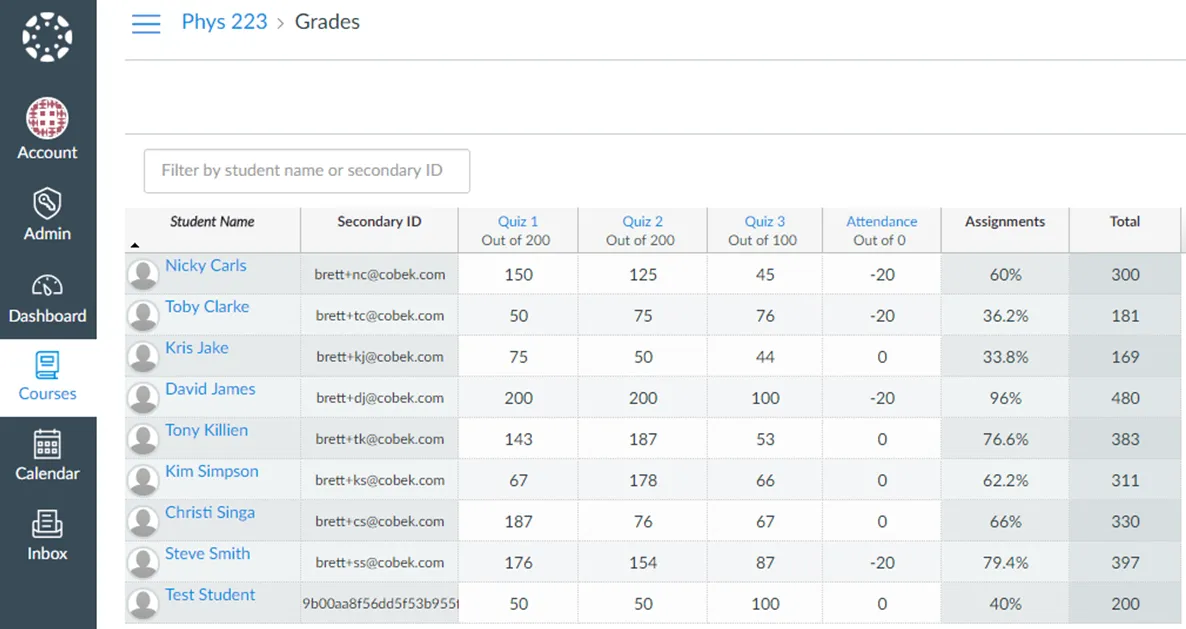Viewport: 1186px width, 629px height.
Task: Click Steve Smith's avatar icon
Action: coord(143,562)
